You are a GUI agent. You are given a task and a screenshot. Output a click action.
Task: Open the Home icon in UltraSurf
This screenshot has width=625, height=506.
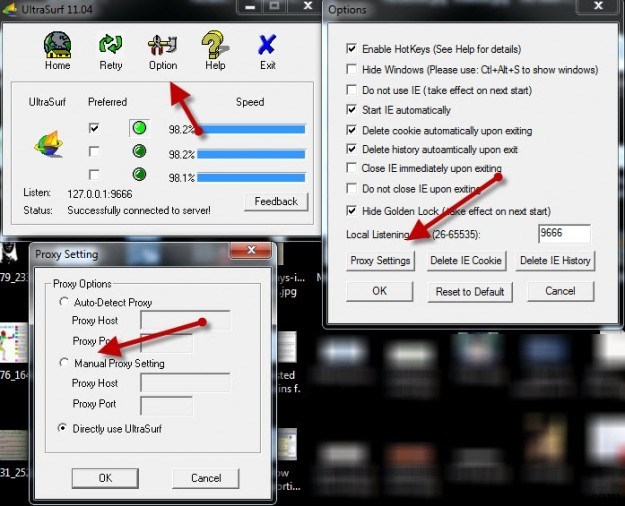58,50
